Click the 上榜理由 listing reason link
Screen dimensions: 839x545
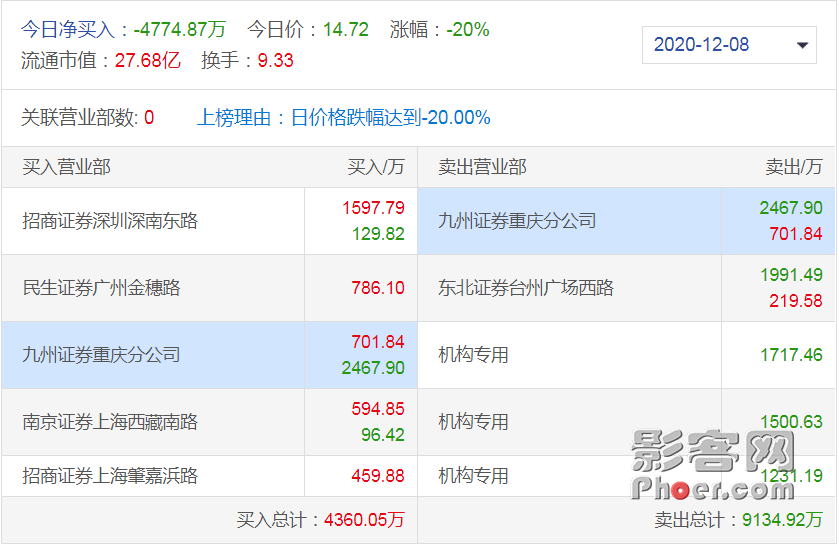[344, 118]
